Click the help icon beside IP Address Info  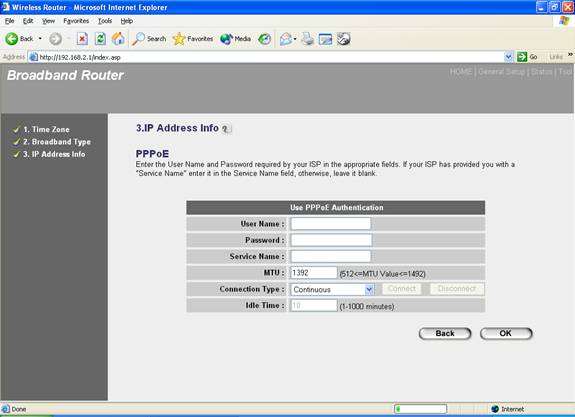click(226, 129)
